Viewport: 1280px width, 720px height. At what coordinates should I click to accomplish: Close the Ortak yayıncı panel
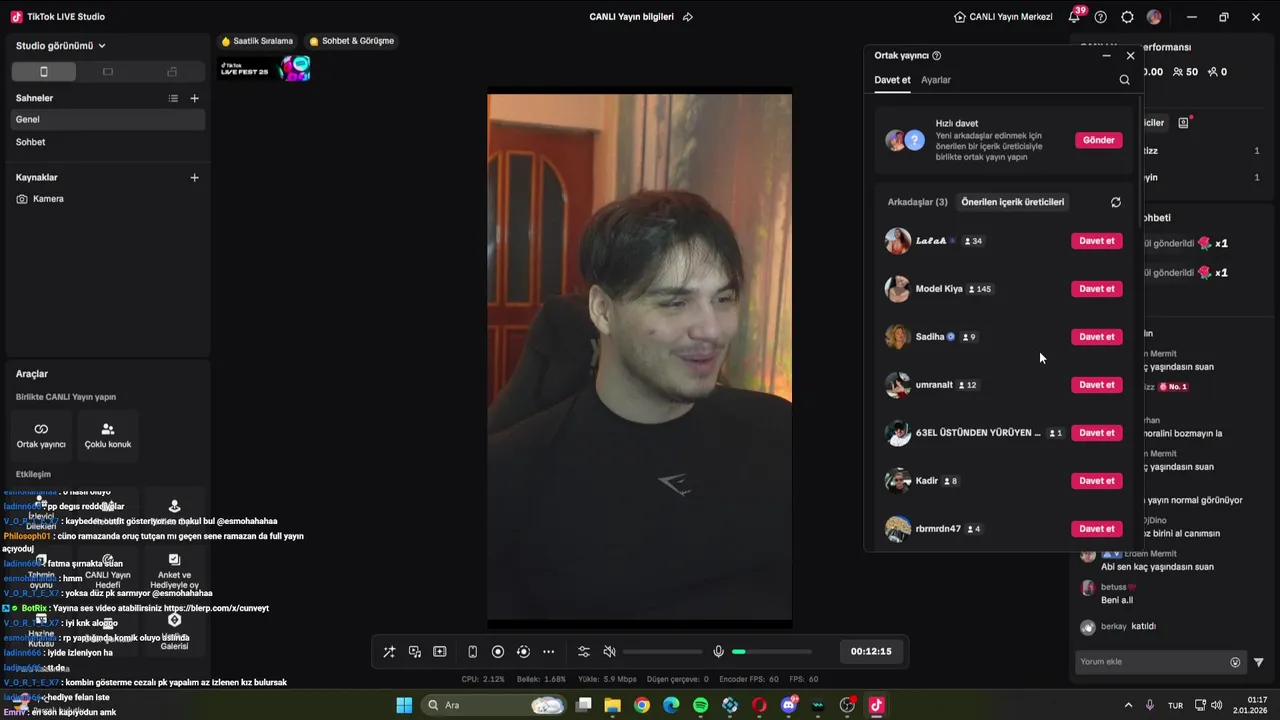pyautogui.click(x=1131, y=56)
